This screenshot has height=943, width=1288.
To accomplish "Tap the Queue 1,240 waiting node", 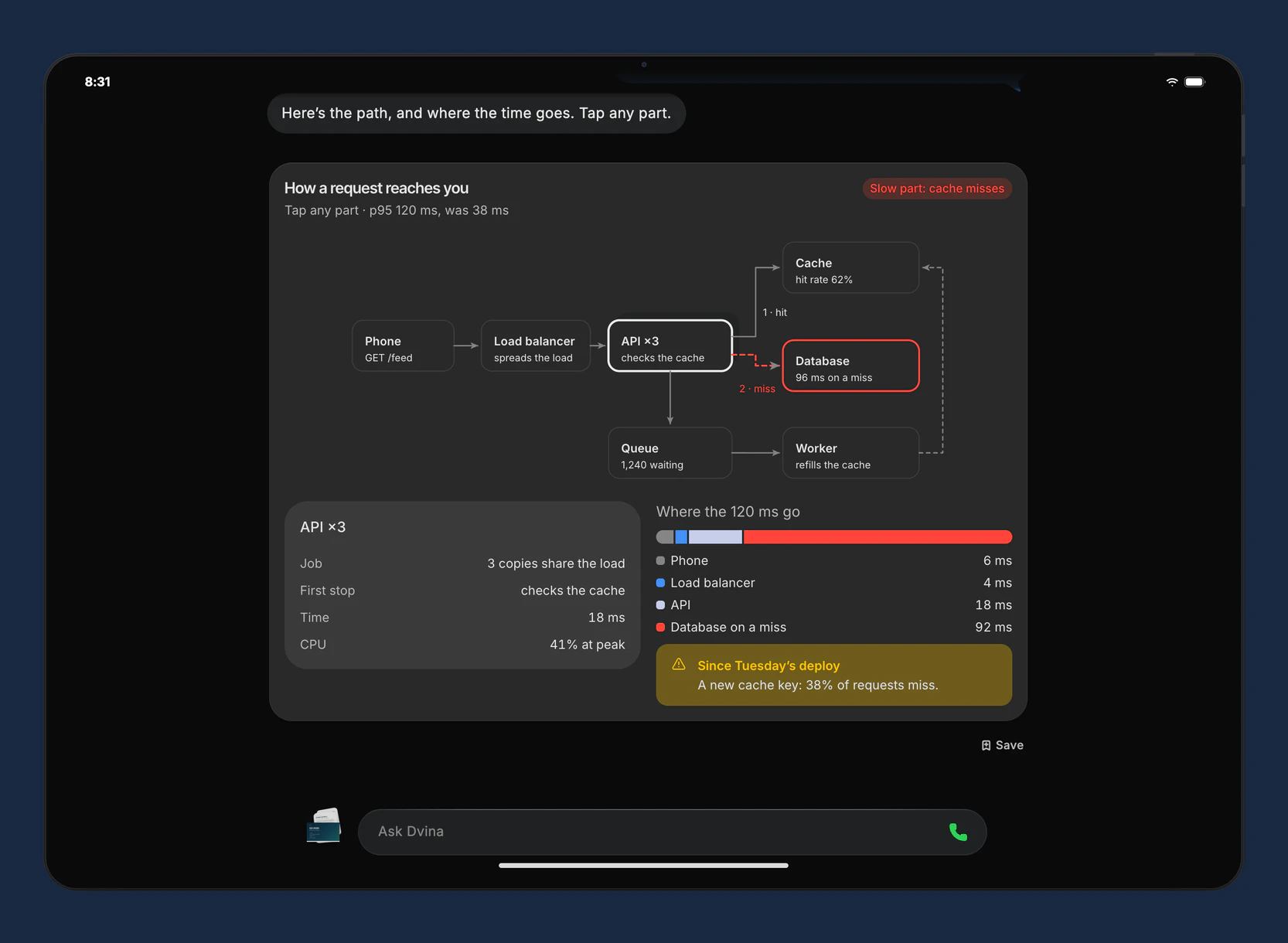I will point(670,453).
